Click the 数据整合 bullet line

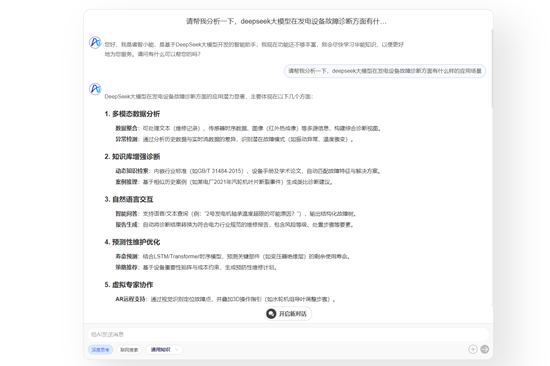[x=248, y=128]
